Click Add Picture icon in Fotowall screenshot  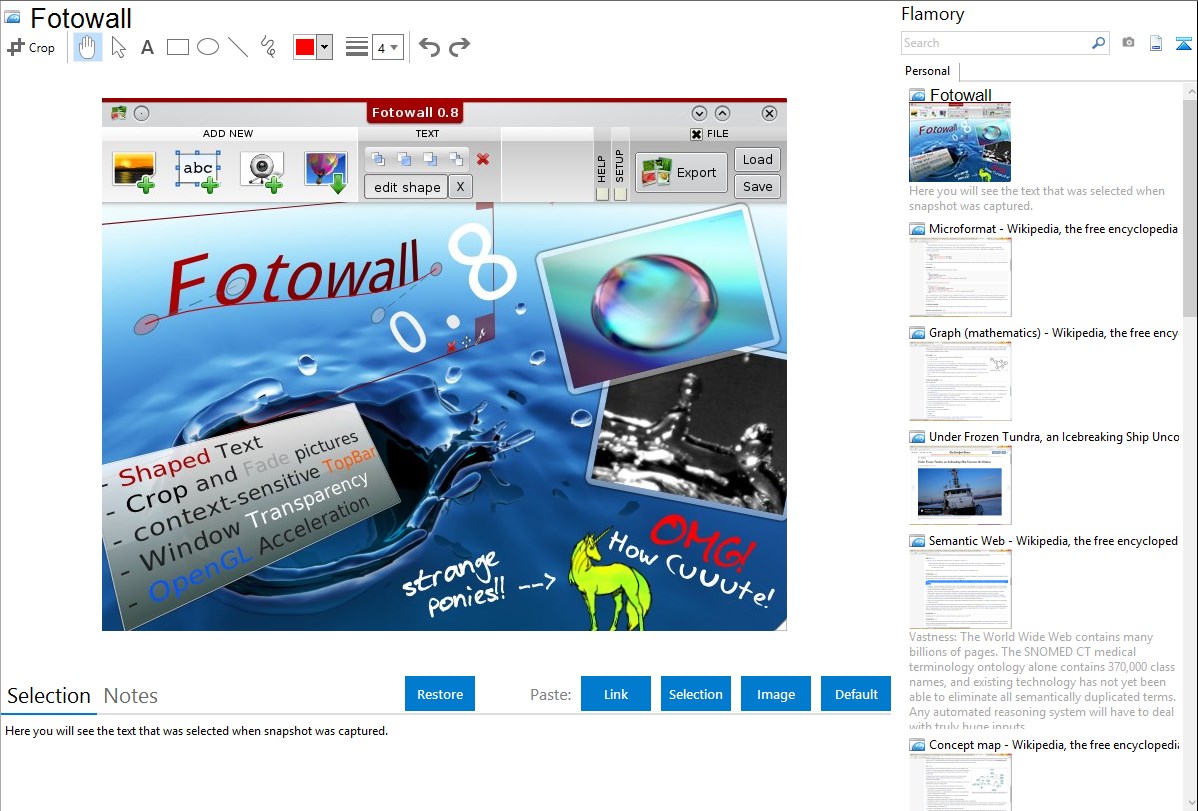click(x=134, y=172)
